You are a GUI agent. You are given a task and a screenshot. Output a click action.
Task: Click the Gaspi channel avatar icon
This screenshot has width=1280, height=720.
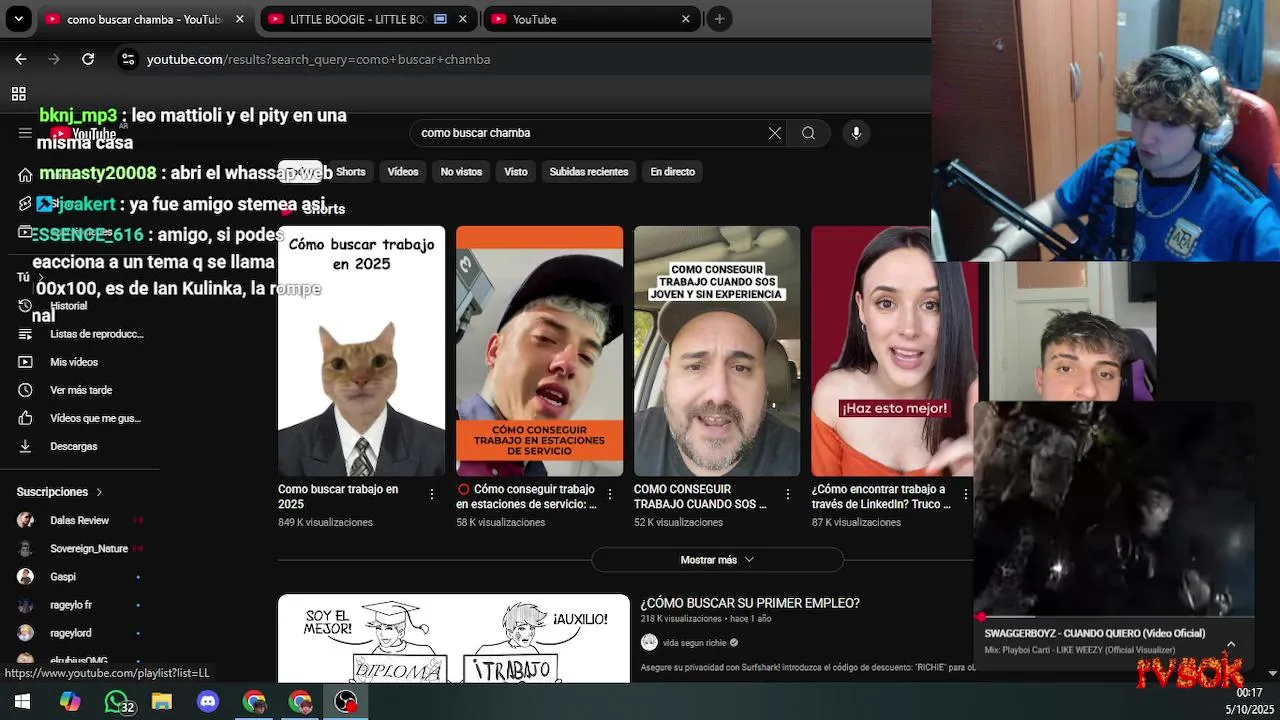click(26, 577)
